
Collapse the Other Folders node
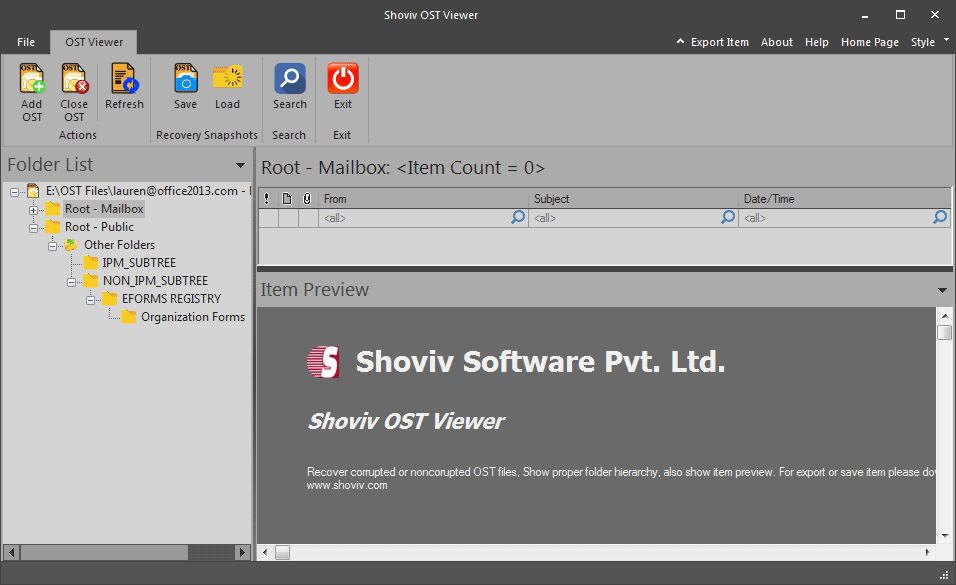pyautogui.click(x=52, y=246)
